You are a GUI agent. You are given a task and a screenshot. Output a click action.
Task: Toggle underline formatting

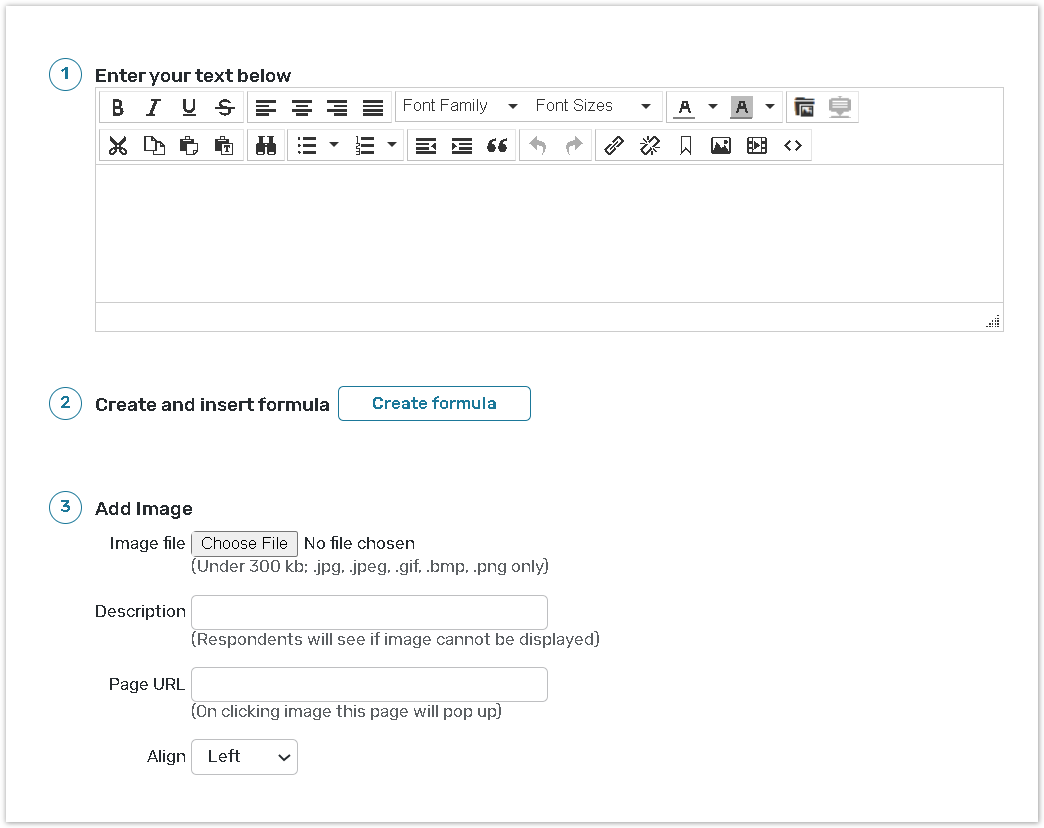tap(189, 107)
